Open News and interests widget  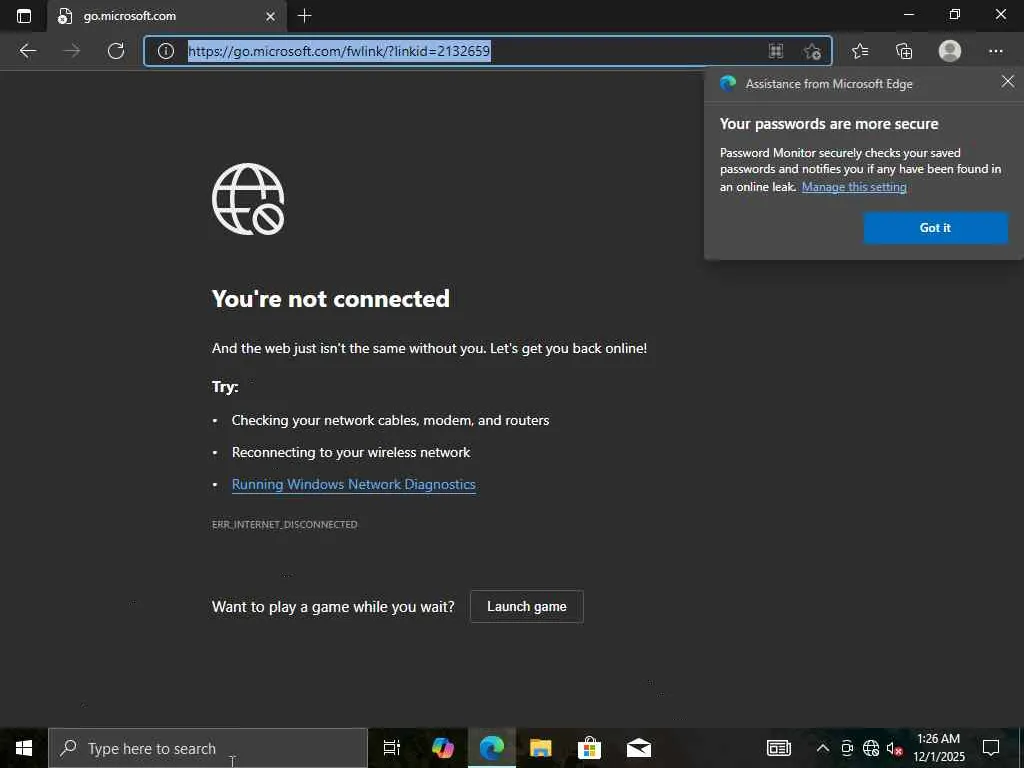[778, 748]
